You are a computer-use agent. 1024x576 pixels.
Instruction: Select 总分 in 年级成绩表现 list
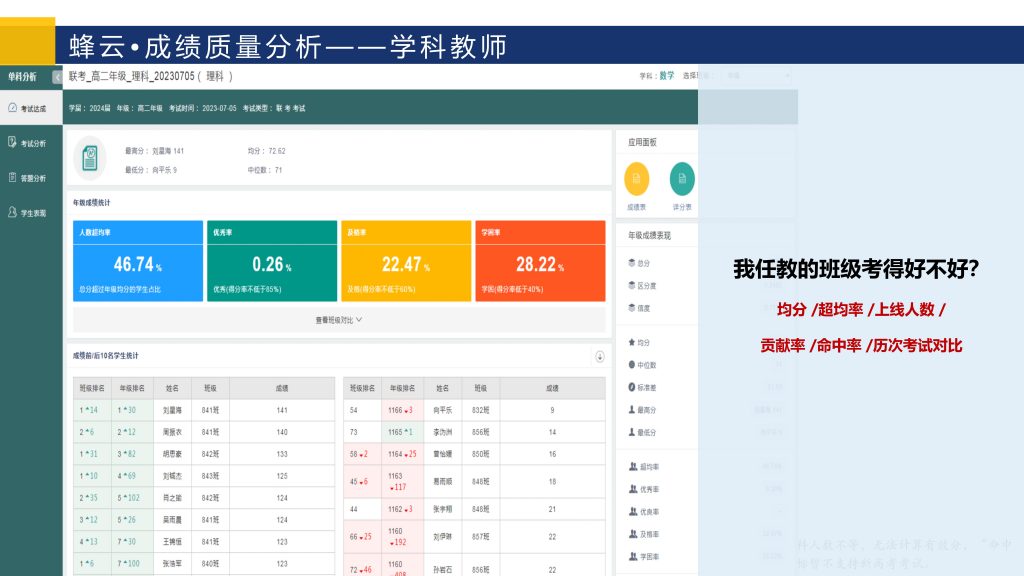[x=644, y=263]
